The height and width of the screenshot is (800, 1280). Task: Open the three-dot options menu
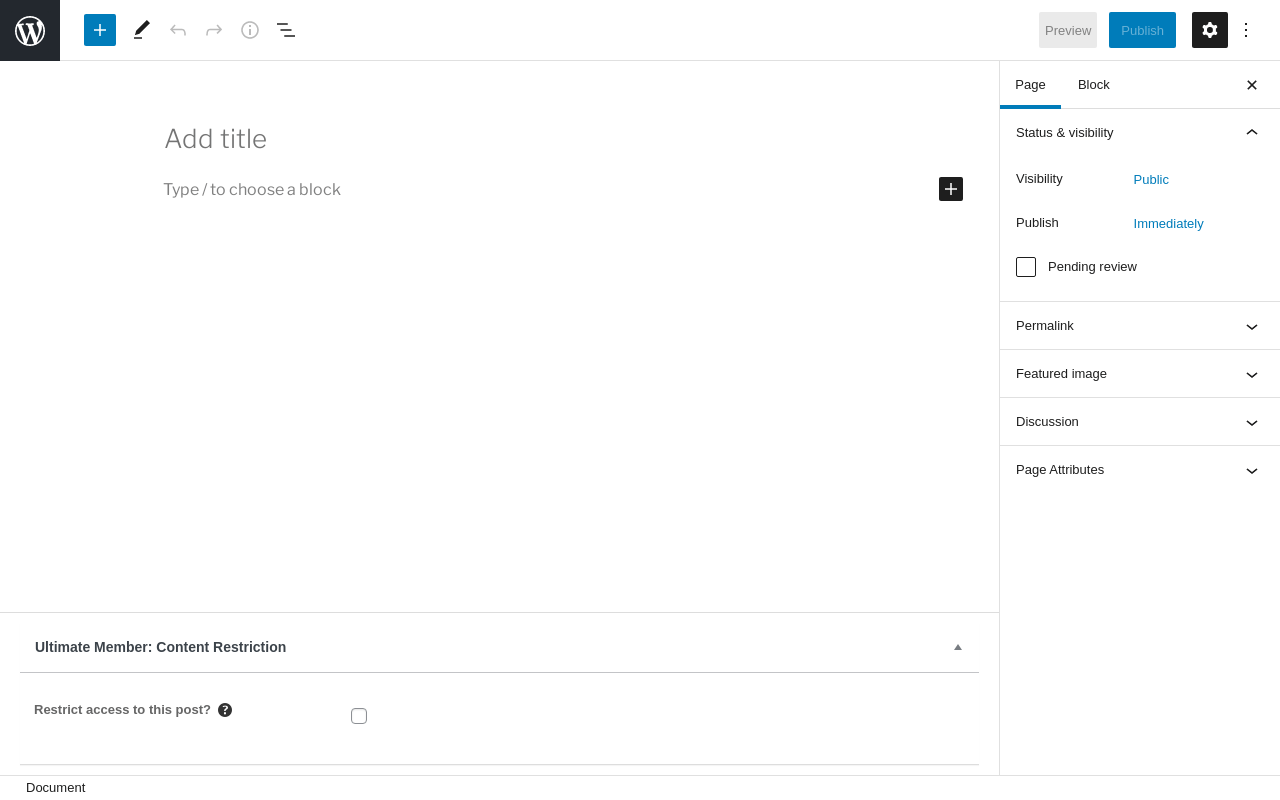[x=1246, y=30]
